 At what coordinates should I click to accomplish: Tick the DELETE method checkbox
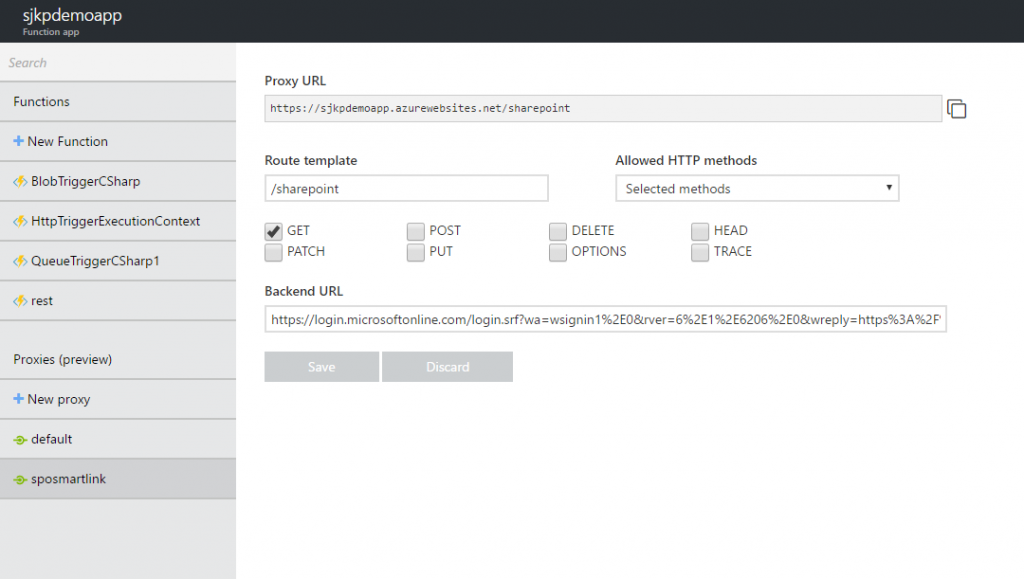557,231
